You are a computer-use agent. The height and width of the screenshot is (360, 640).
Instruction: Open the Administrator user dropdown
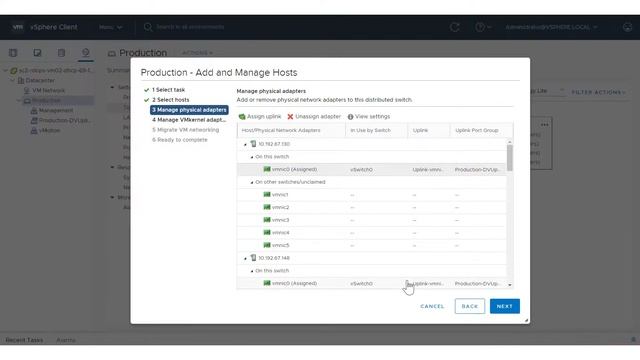click(551, 27)
